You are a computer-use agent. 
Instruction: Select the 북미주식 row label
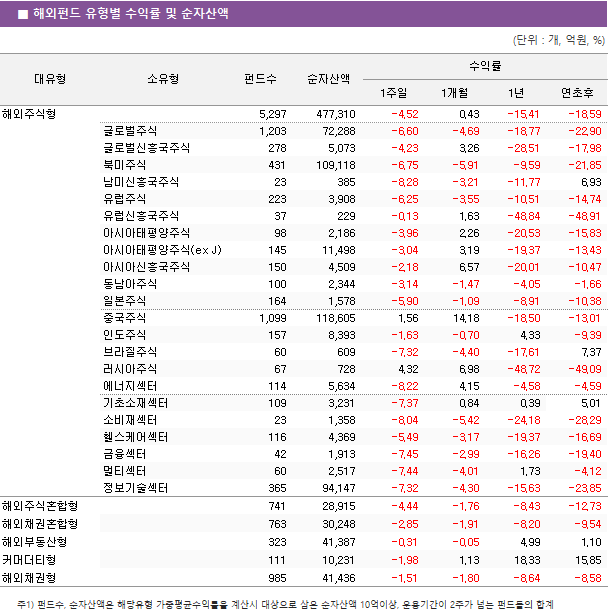pyautogui.click(x=124, y=165)
